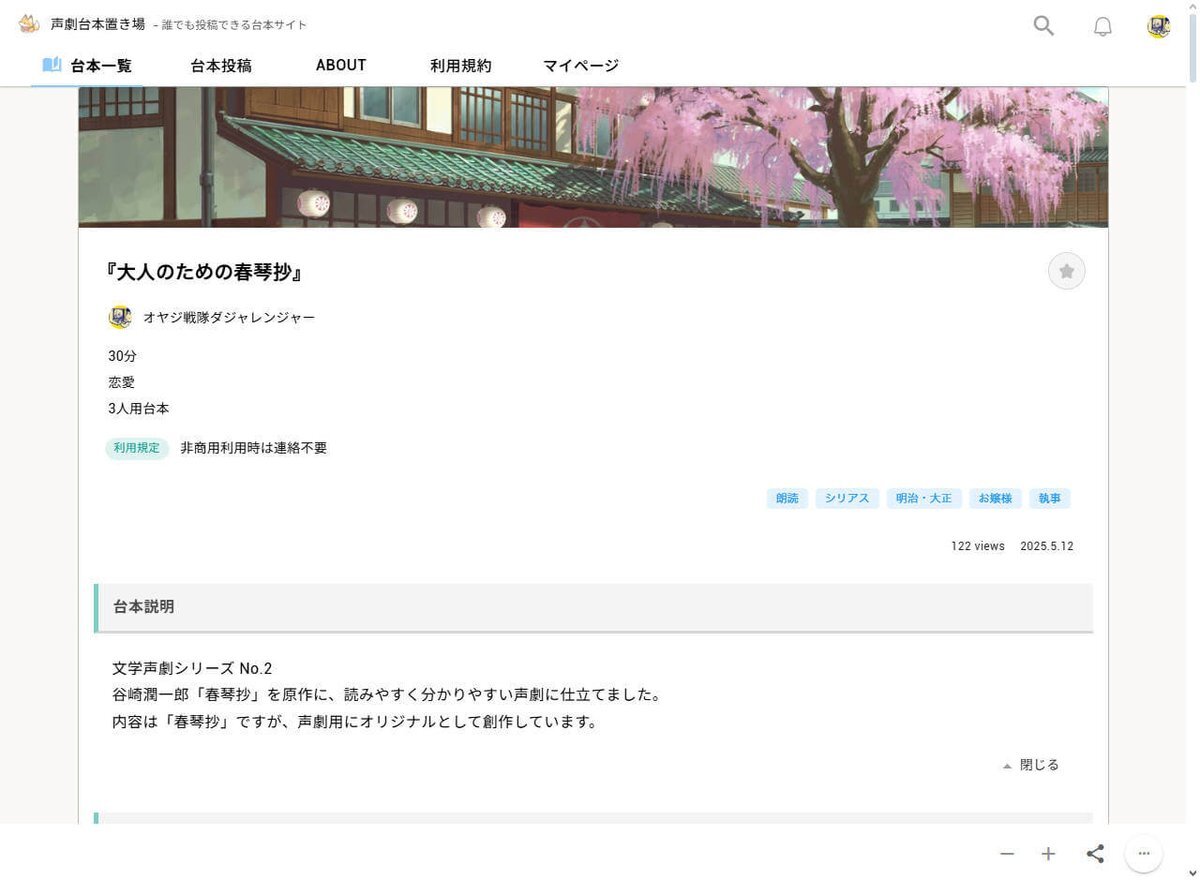The height and width of the screenshot is (880, 1200).
Task: Click the cherry blossom header image
Action: pyautogui.click(x=593, y=157)
